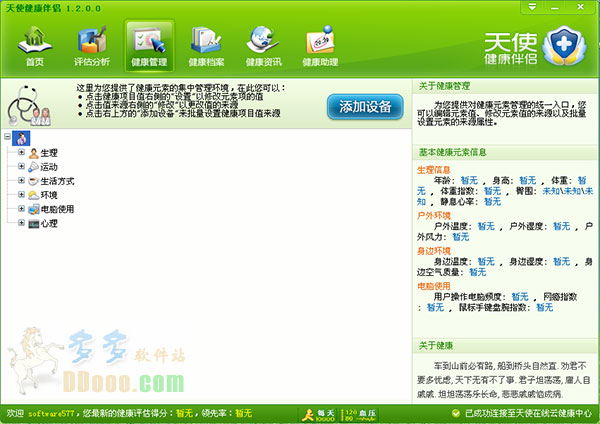
Task: Click the 生理 person icon
Action: click(34, 153)
